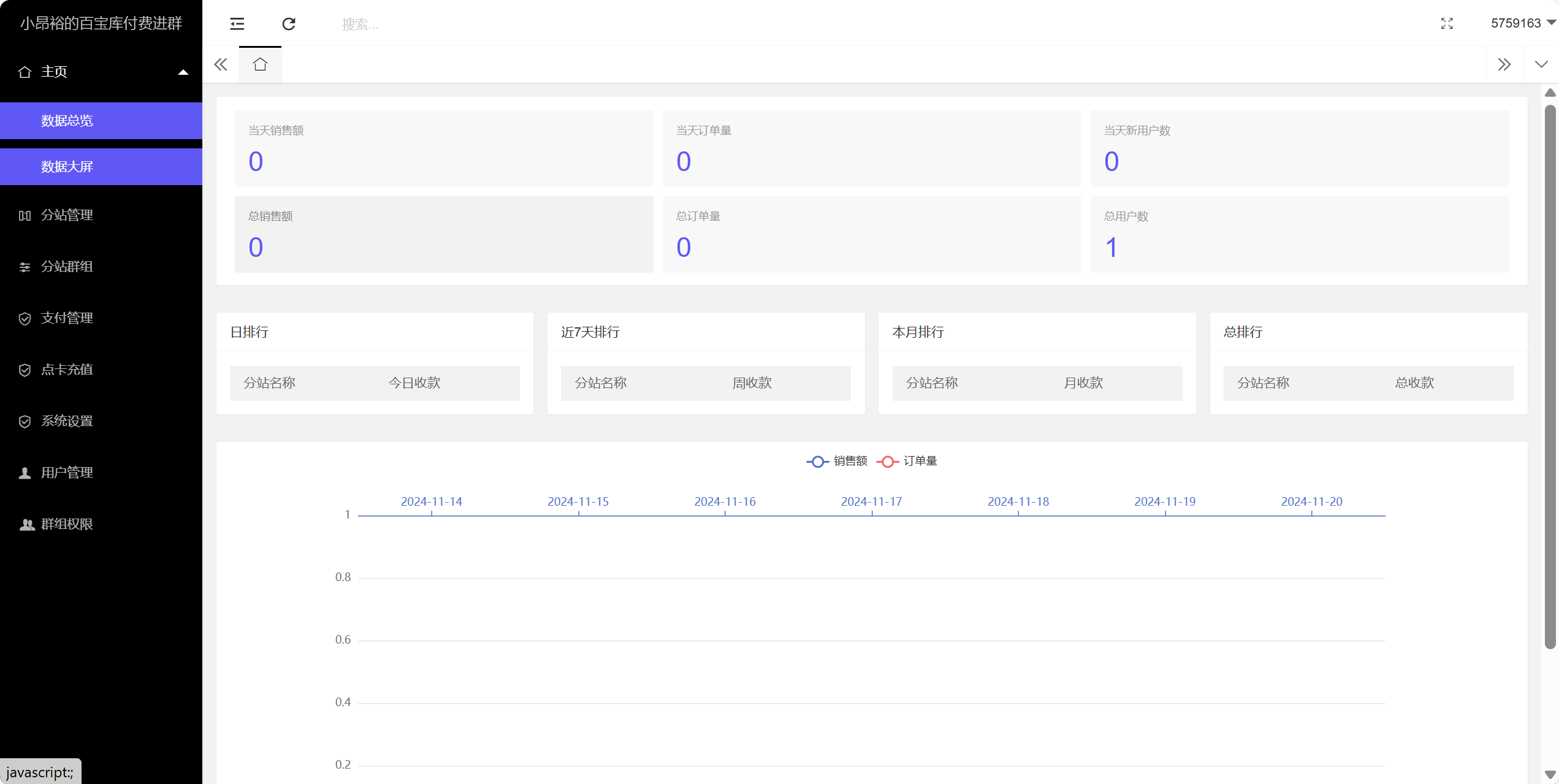The height and width of the screenshot is (784, 1559).
Task: Open 分站管理 in sidebar
Action: (101, 215)
